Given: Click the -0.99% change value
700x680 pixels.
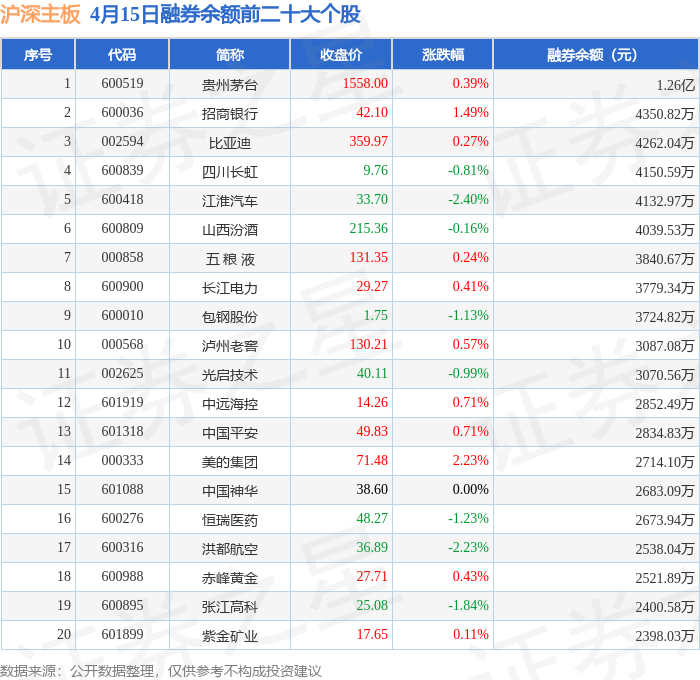Looking at the screenshot, I should click(x=468, y=374).
